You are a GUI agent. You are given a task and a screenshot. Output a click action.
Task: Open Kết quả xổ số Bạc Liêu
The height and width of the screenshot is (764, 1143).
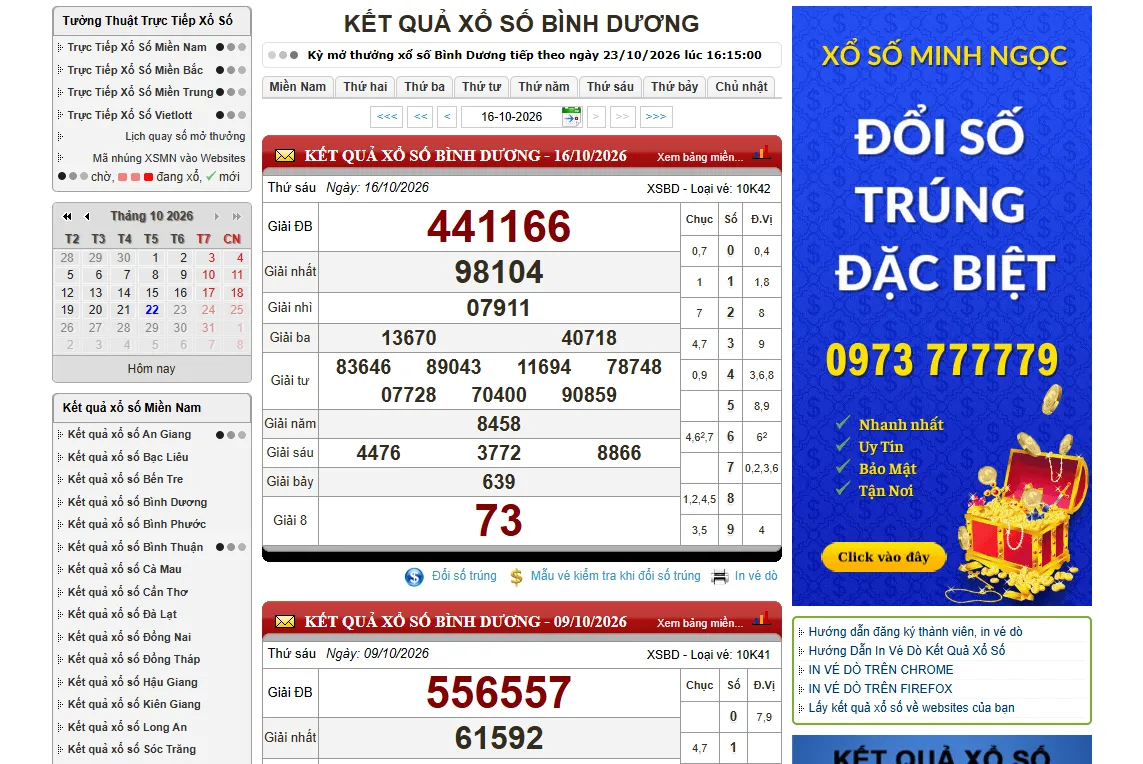pos(128,457)
